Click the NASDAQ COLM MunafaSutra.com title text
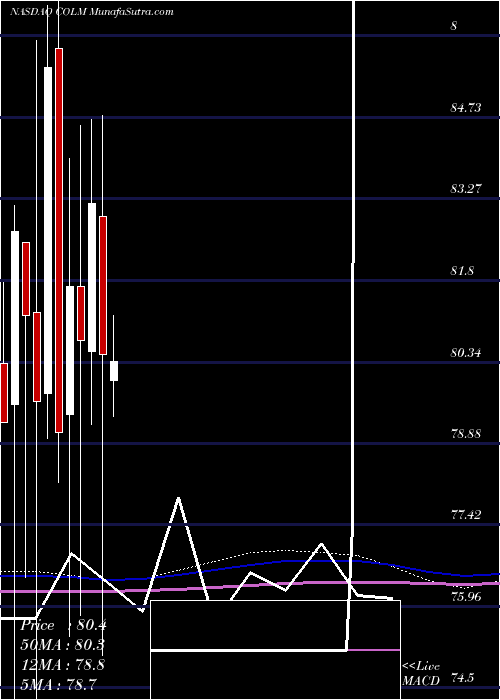This screenshot has width=500, height=700. pos(91,12)
